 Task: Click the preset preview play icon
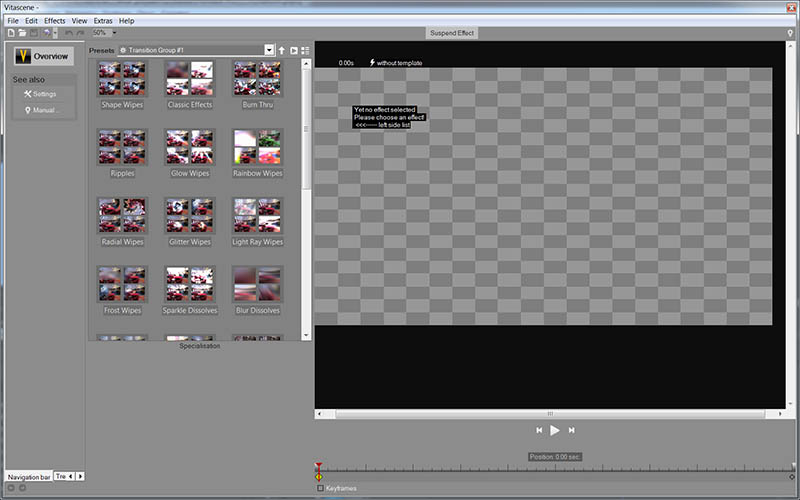pos(294,50)
